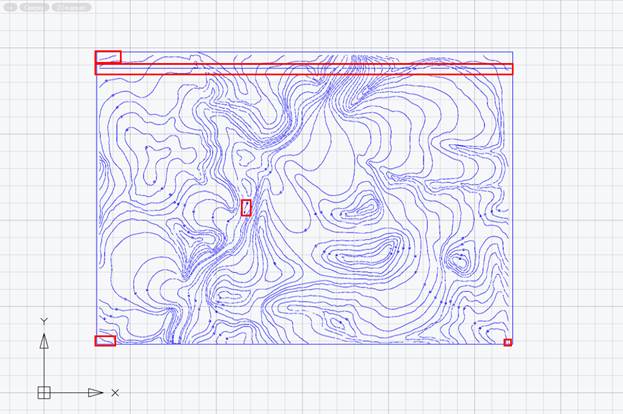The image size is (623, 414).
Task: Click the X label of the UCS icon
Action: tap(115, 393)
